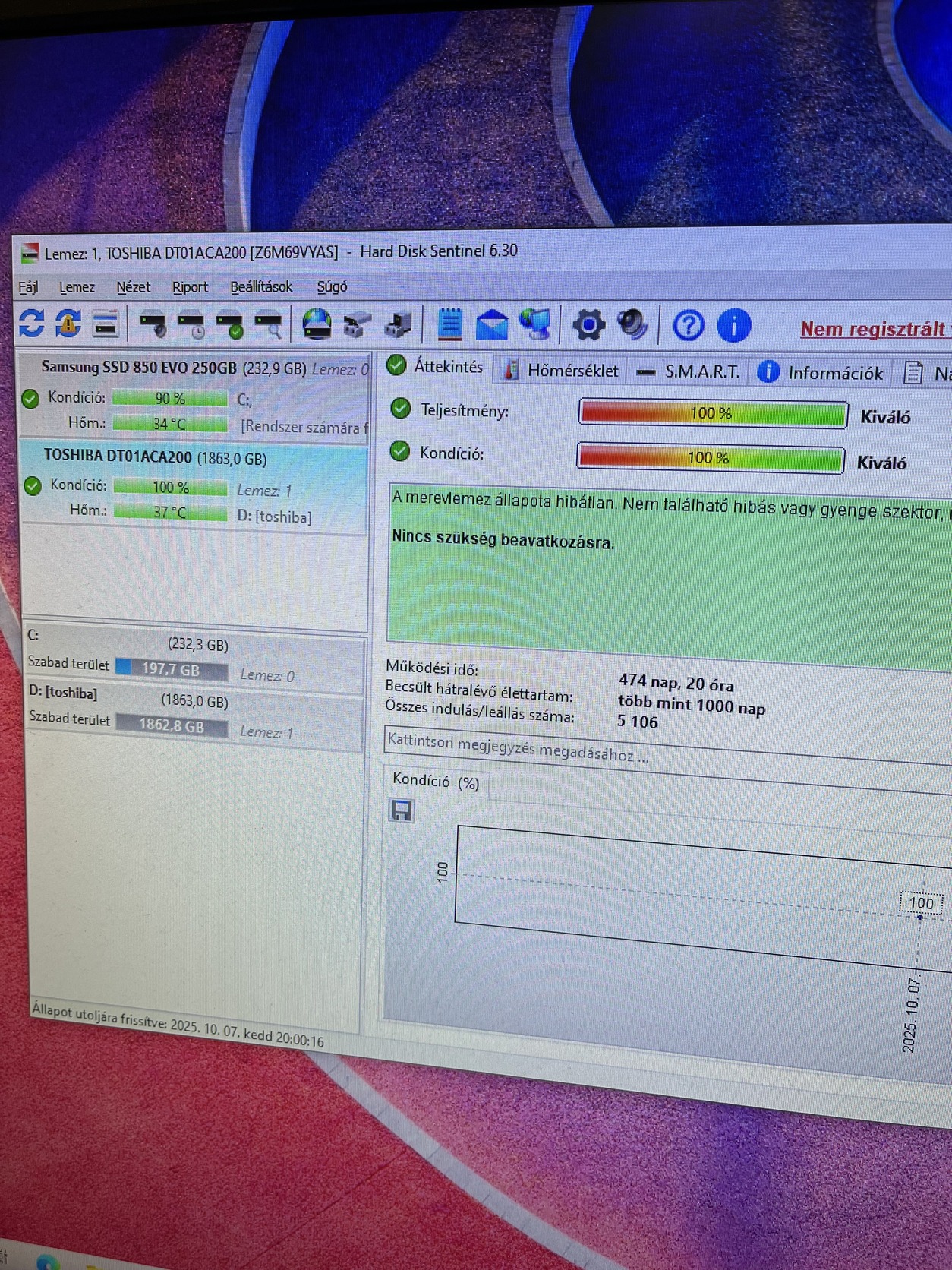The width and height of the screenshot is (952, 1270).
Task: Click the disk icon with magnifying glass
Action: click(268, 325)
